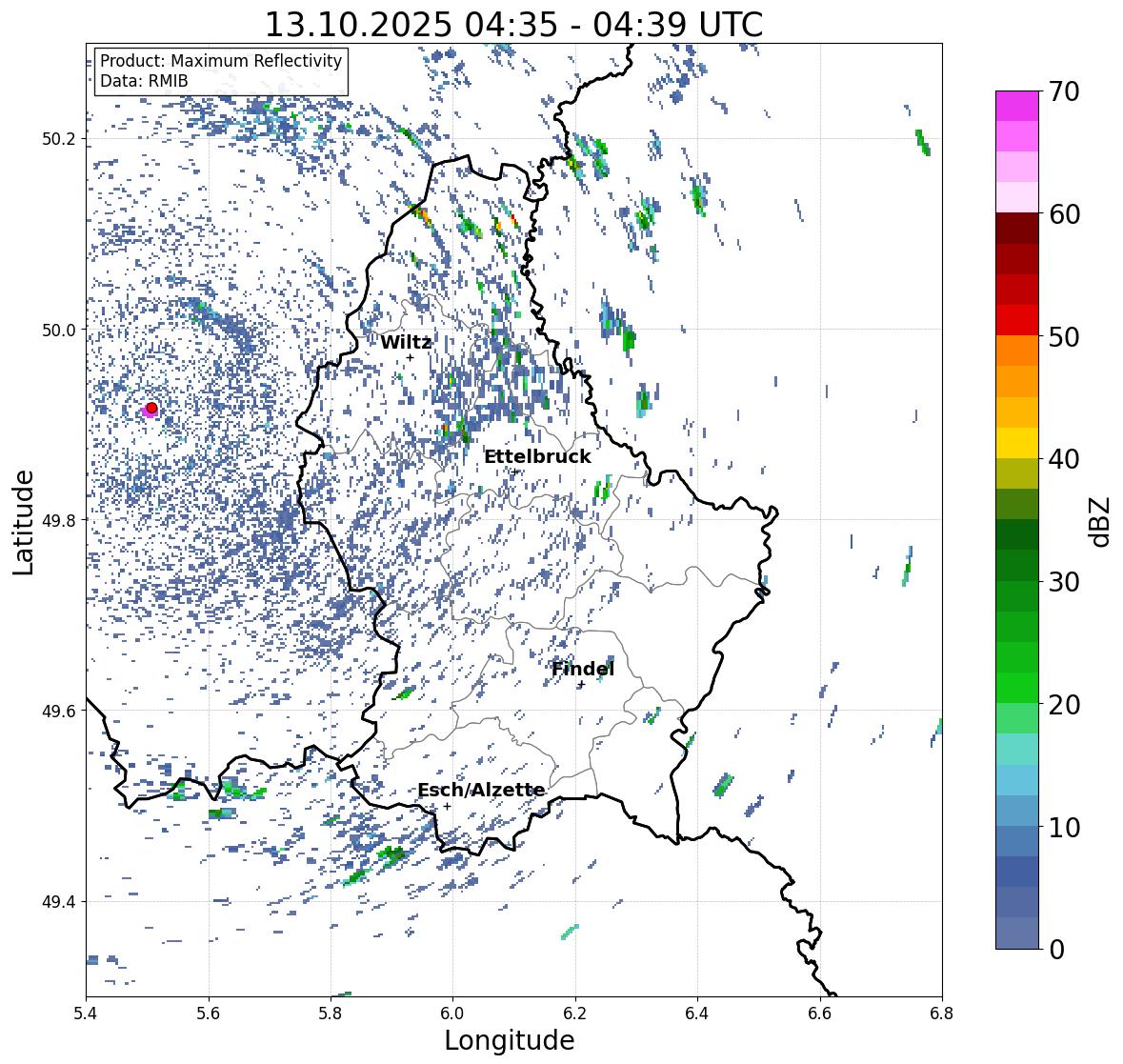
Task: Click the Longitude axis label
Action: tap(510, 1039)
